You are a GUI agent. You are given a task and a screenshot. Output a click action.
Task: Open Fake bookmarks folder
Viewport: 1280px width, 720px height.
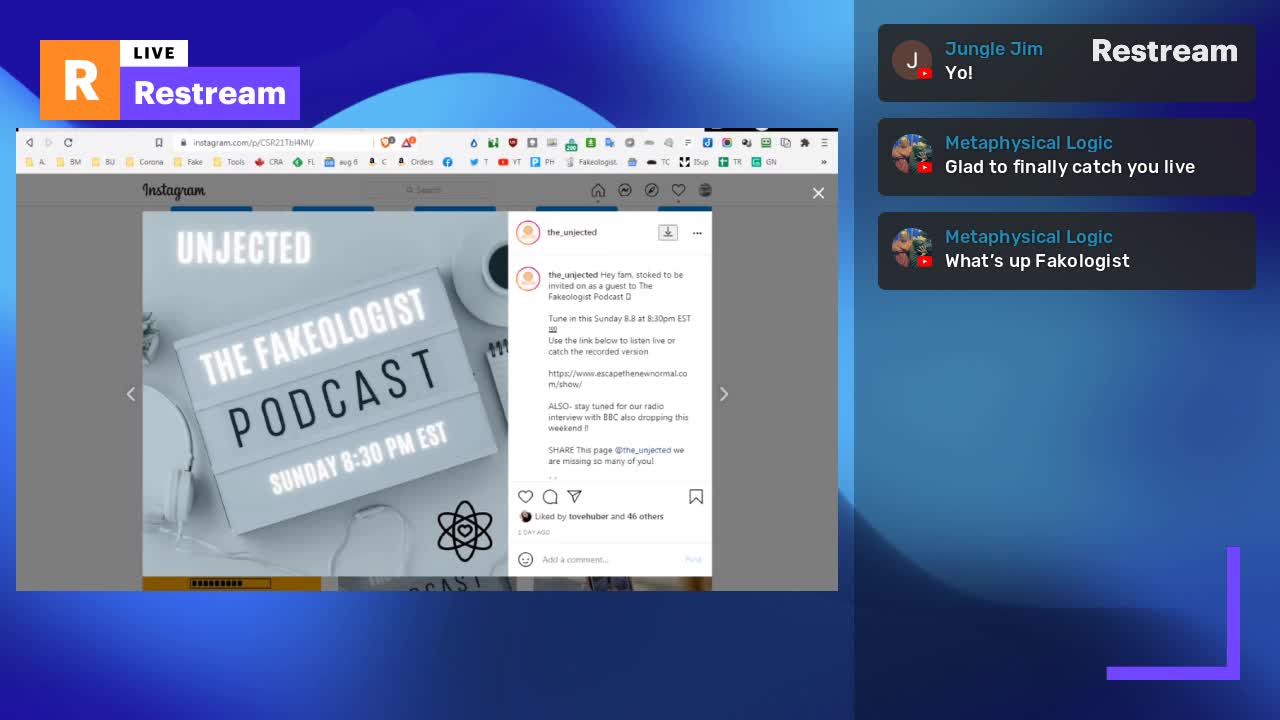(x=187, y=162)
